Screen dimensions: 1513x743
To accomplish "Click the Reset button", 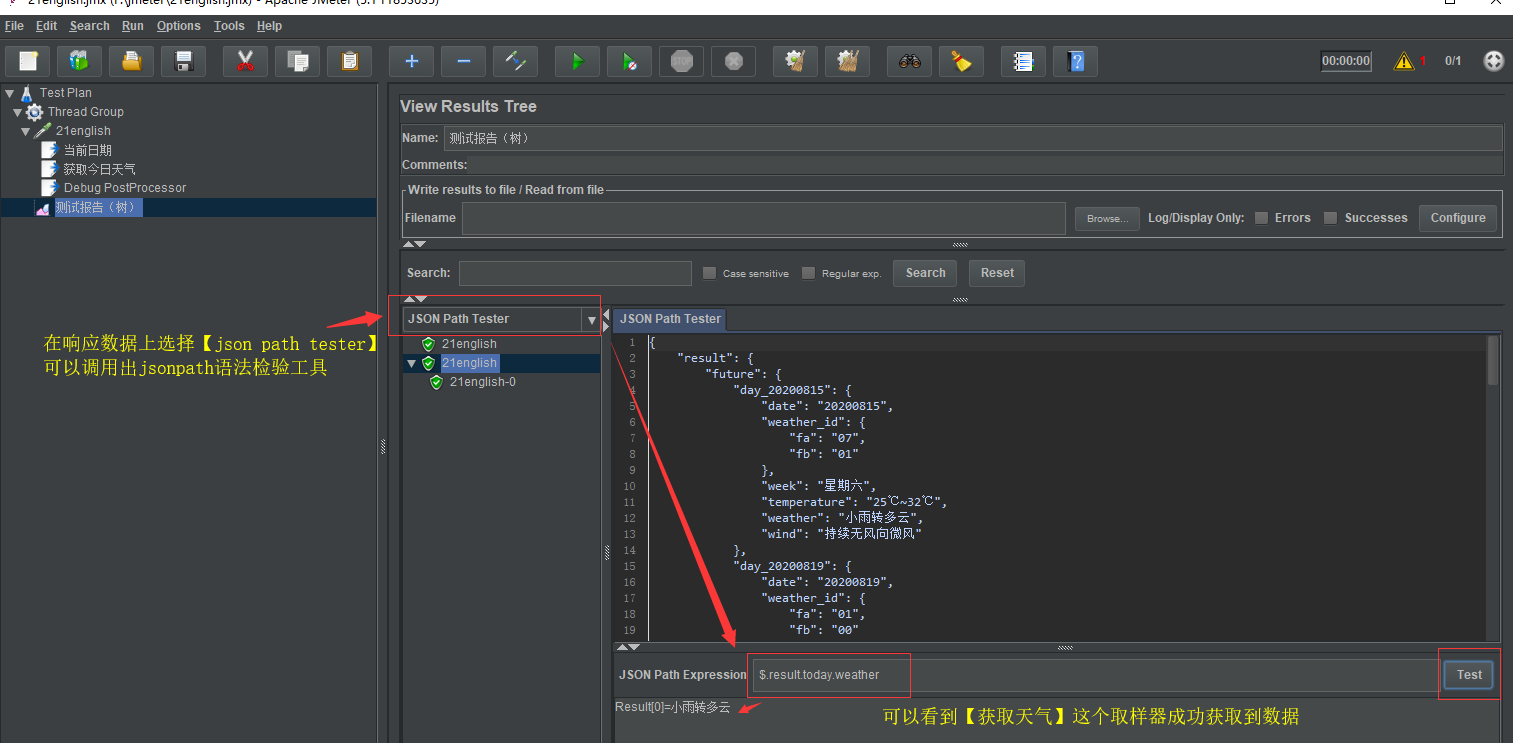I will (x=997, y=273).
